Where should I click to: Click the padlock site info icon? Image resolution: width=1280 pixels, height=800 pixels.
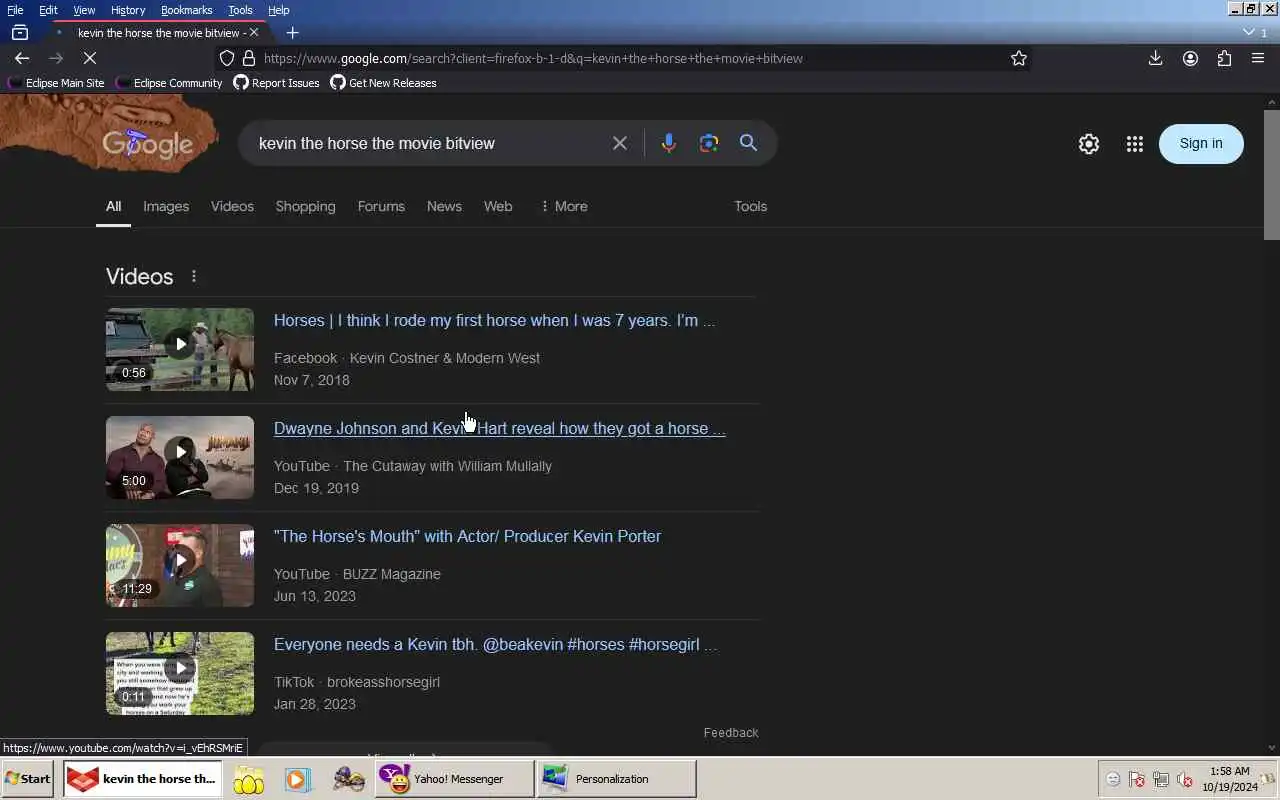pos(249,58)
